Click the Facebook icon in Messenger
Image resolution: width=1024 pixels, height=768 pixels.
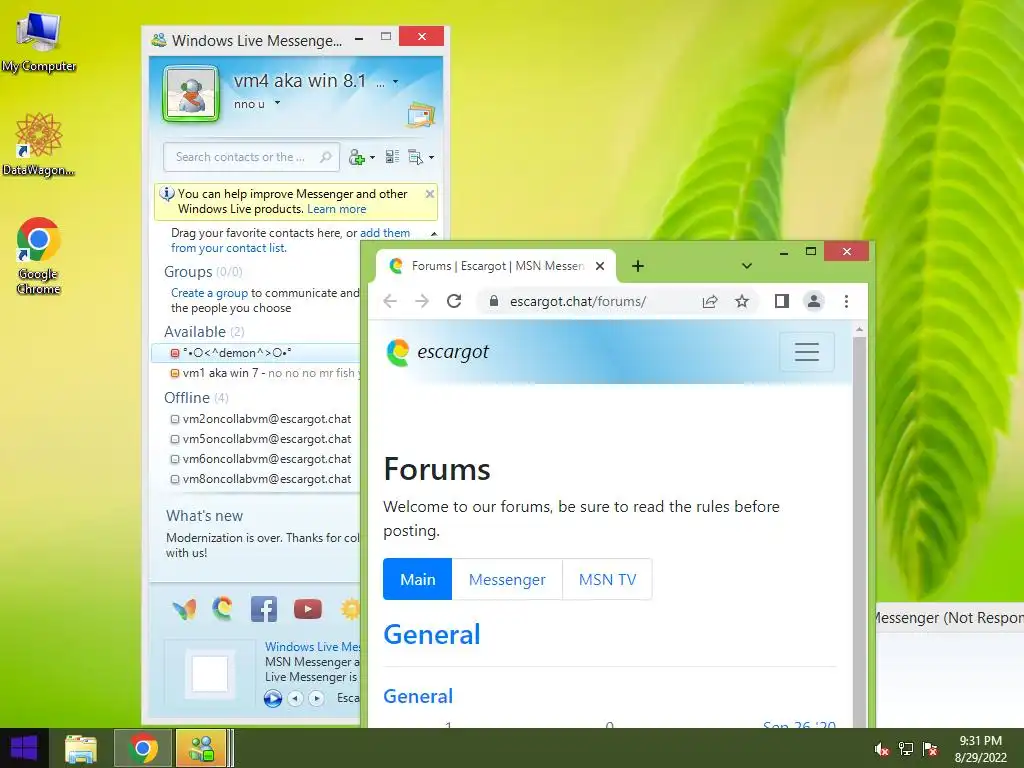click(x=264, y=609)
